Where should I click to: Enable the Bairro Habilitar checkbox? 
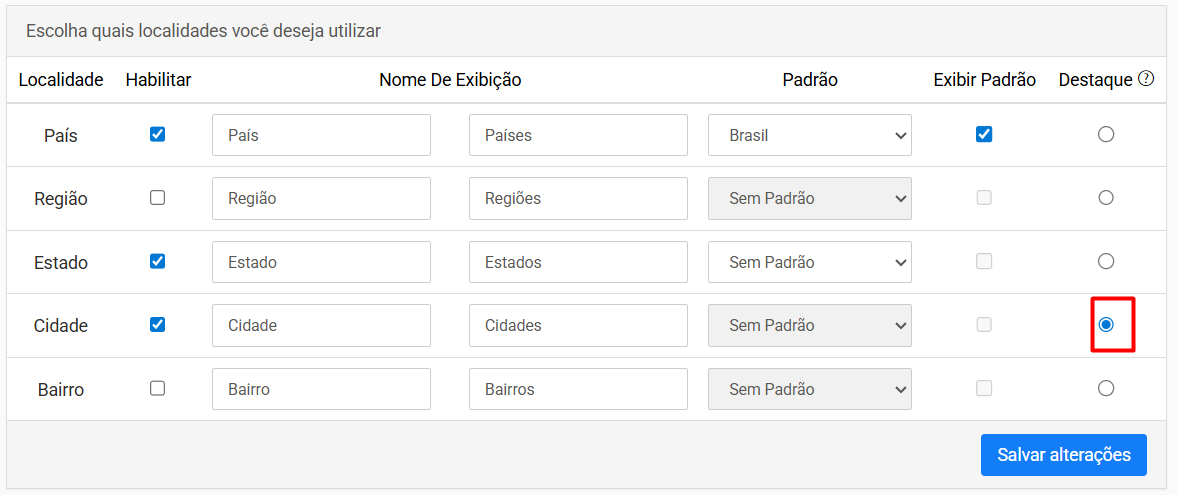pos(158,388)
